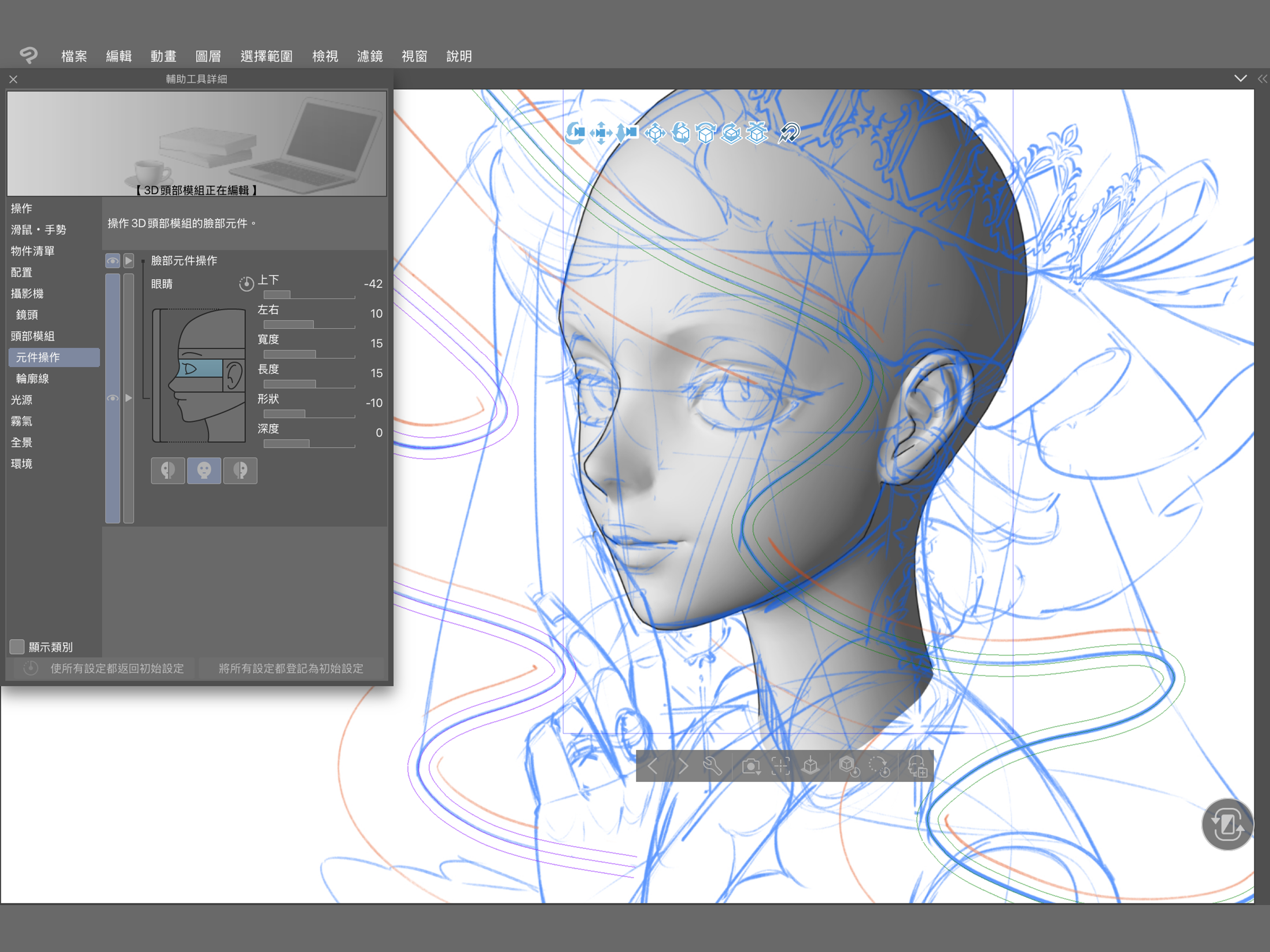Image resolution: width=1270 pixels, height=952 pixels.
Task: Click reset eye settings clock icon
Action: [x=246, y=284]
